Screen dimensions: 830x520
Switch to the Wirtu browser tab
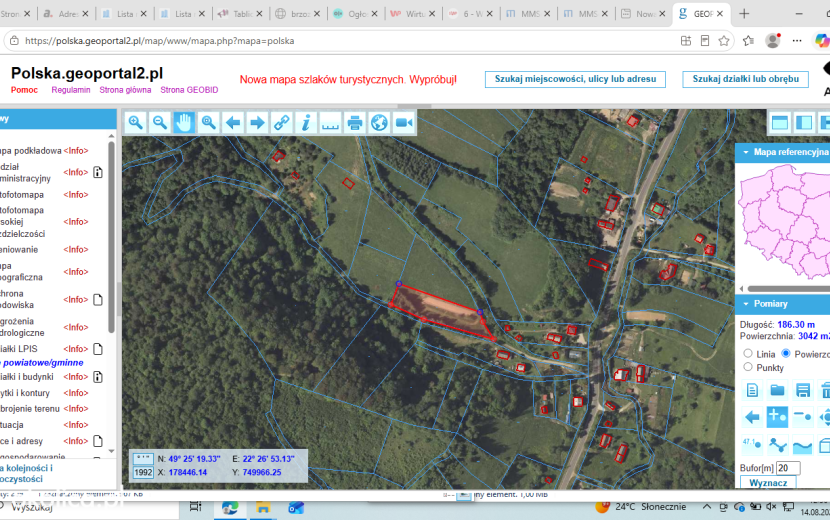[x=413, y=14]
